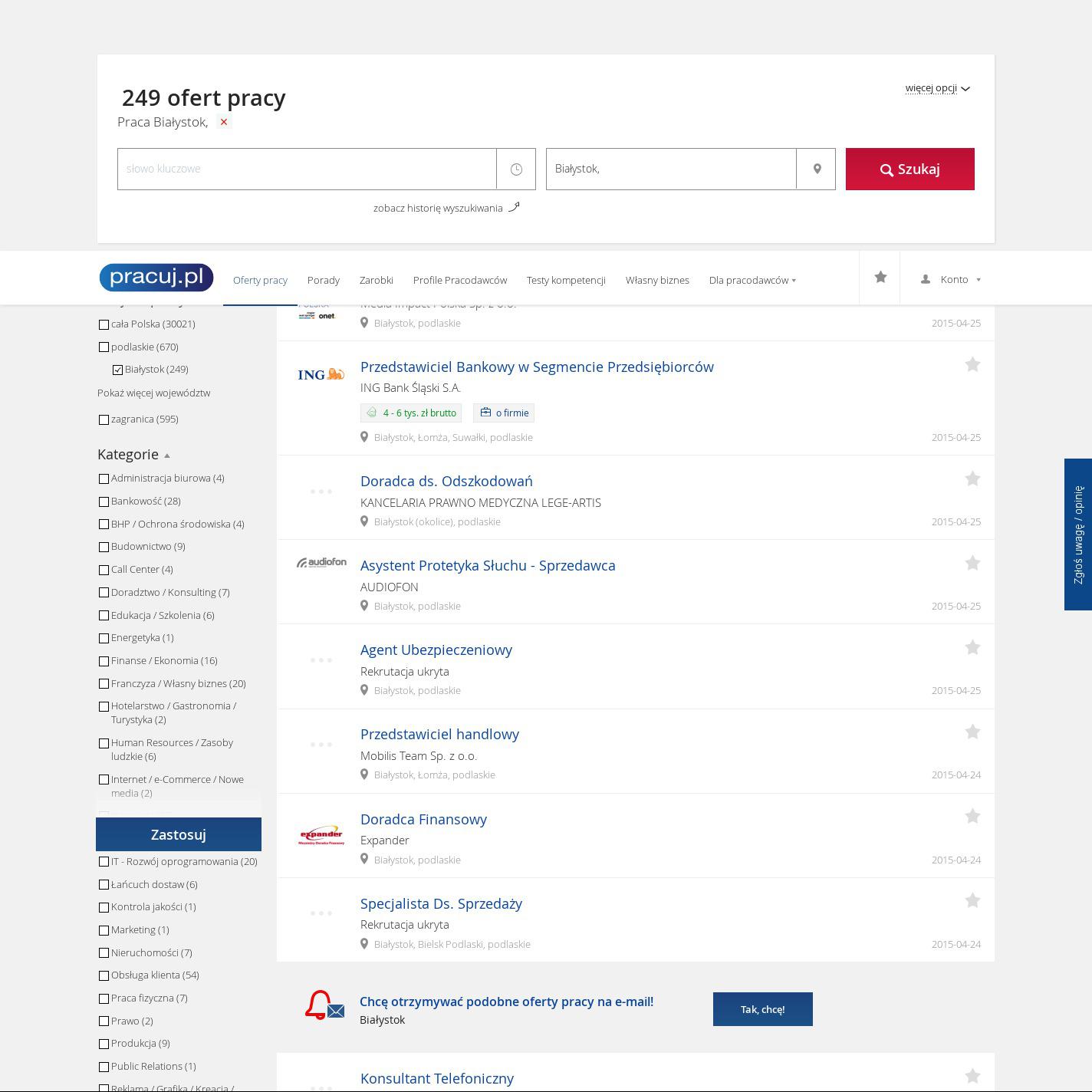Click the search history clock icon
1092x1092 pixels.
tap(516, 169)
